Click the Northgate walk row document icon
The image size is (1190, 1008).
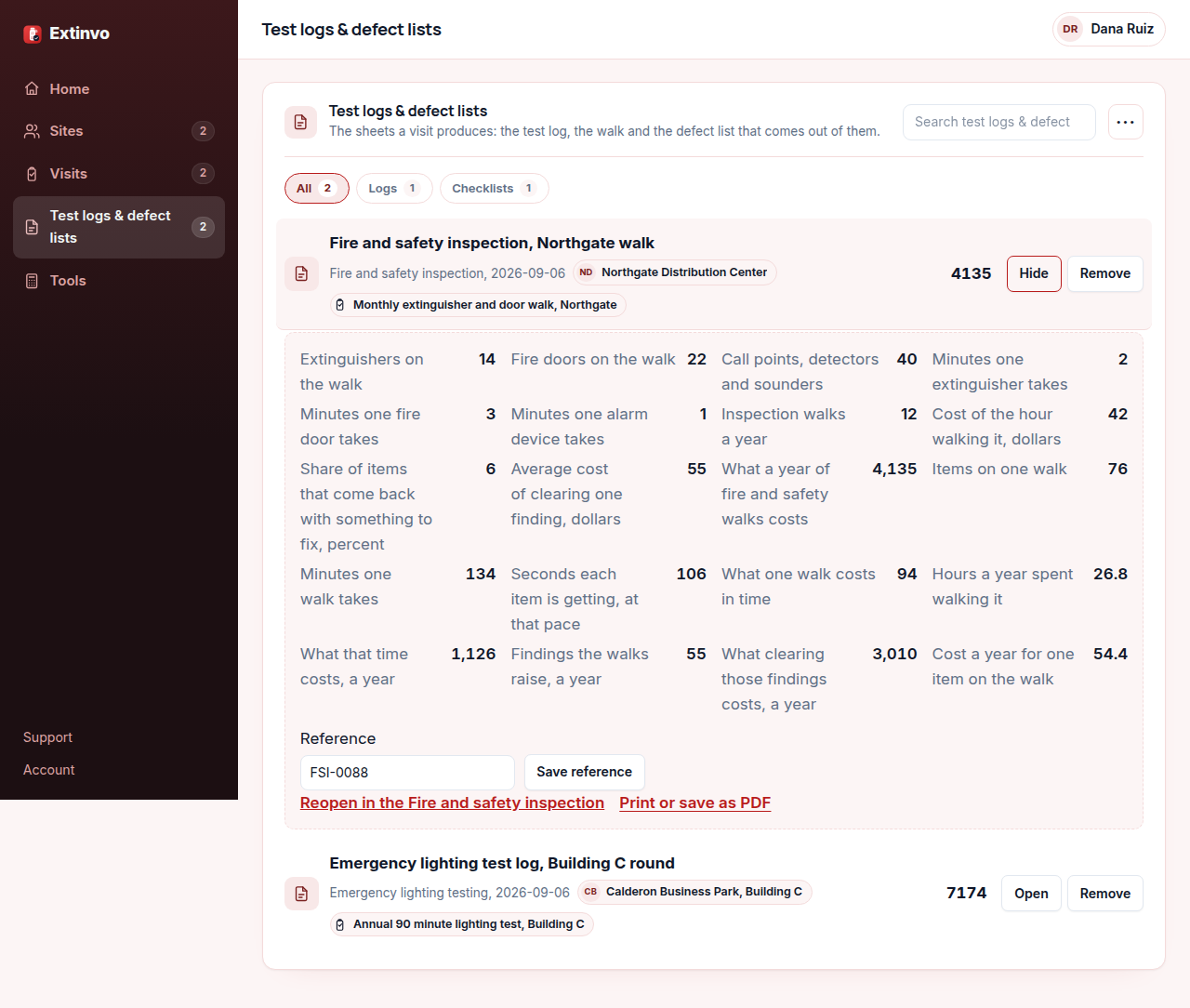coord(301,273)
